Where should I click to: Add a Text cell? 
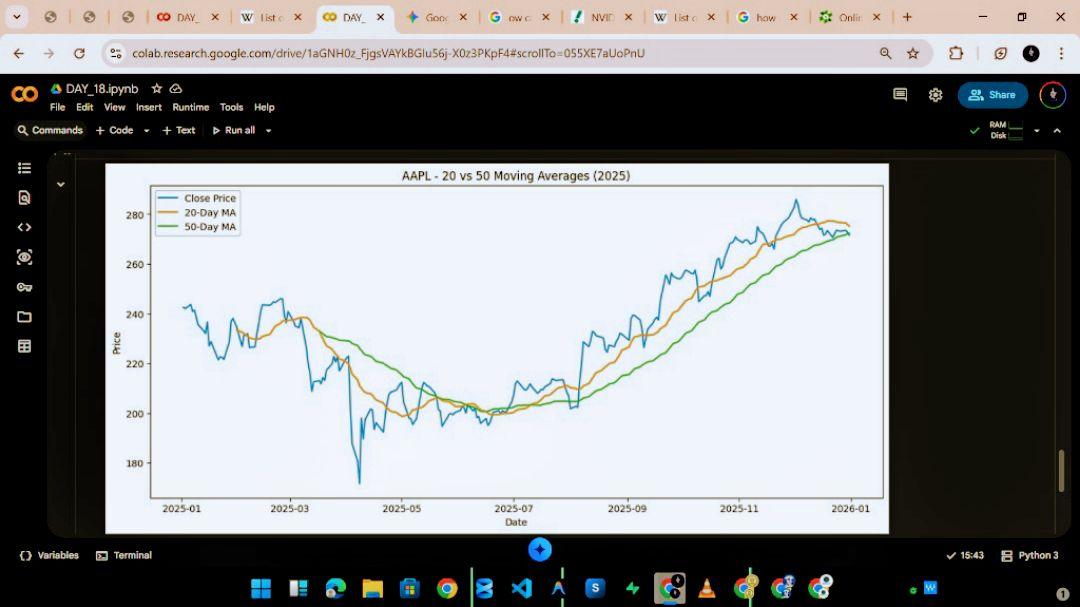point(179,130)
